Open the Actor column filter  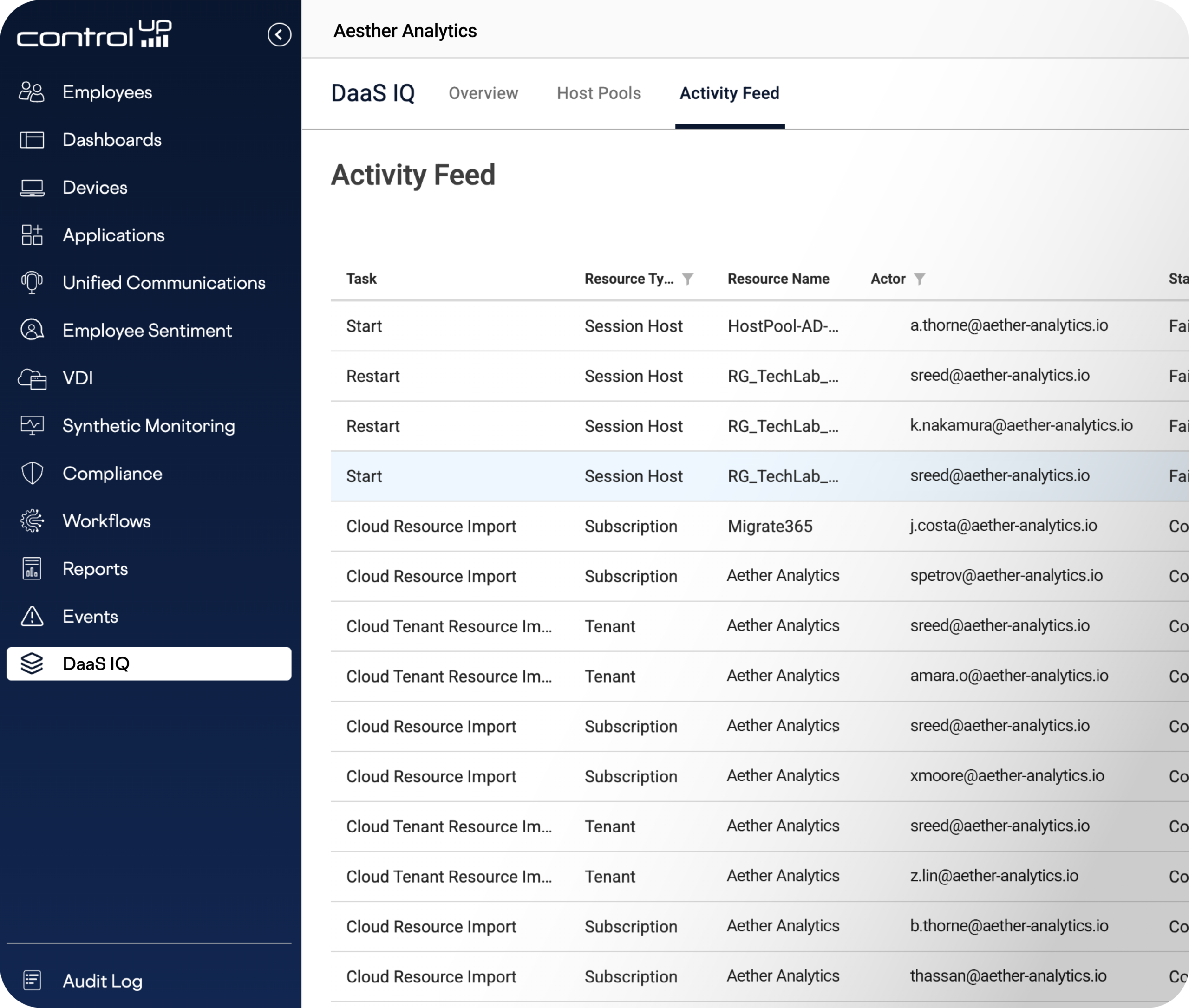click(919, 279)
